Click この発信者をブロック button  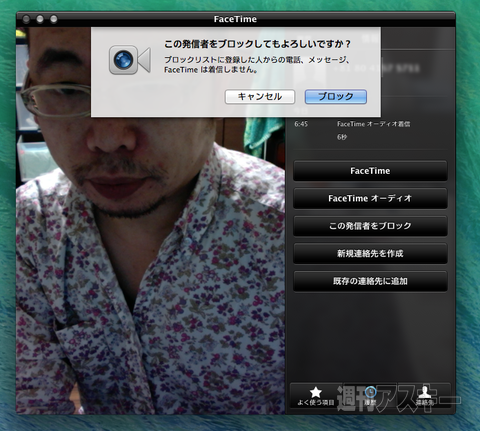pyautogui.click(x=370, y=226)
